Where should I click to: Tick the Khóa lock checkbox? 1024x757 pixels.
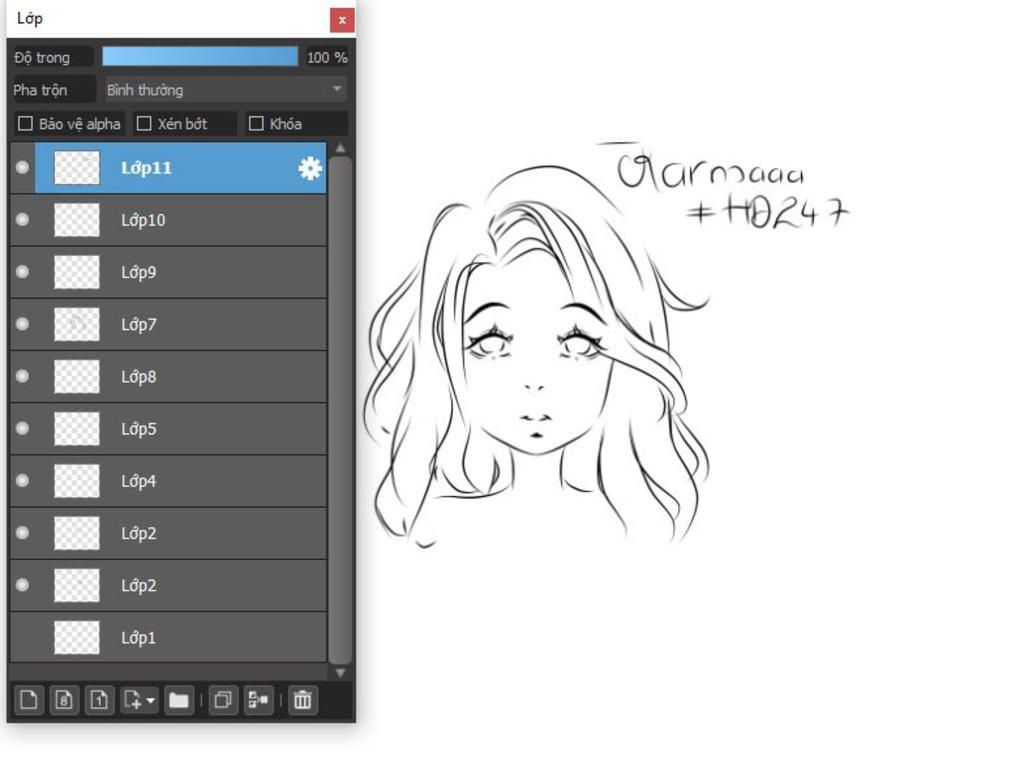257,123
